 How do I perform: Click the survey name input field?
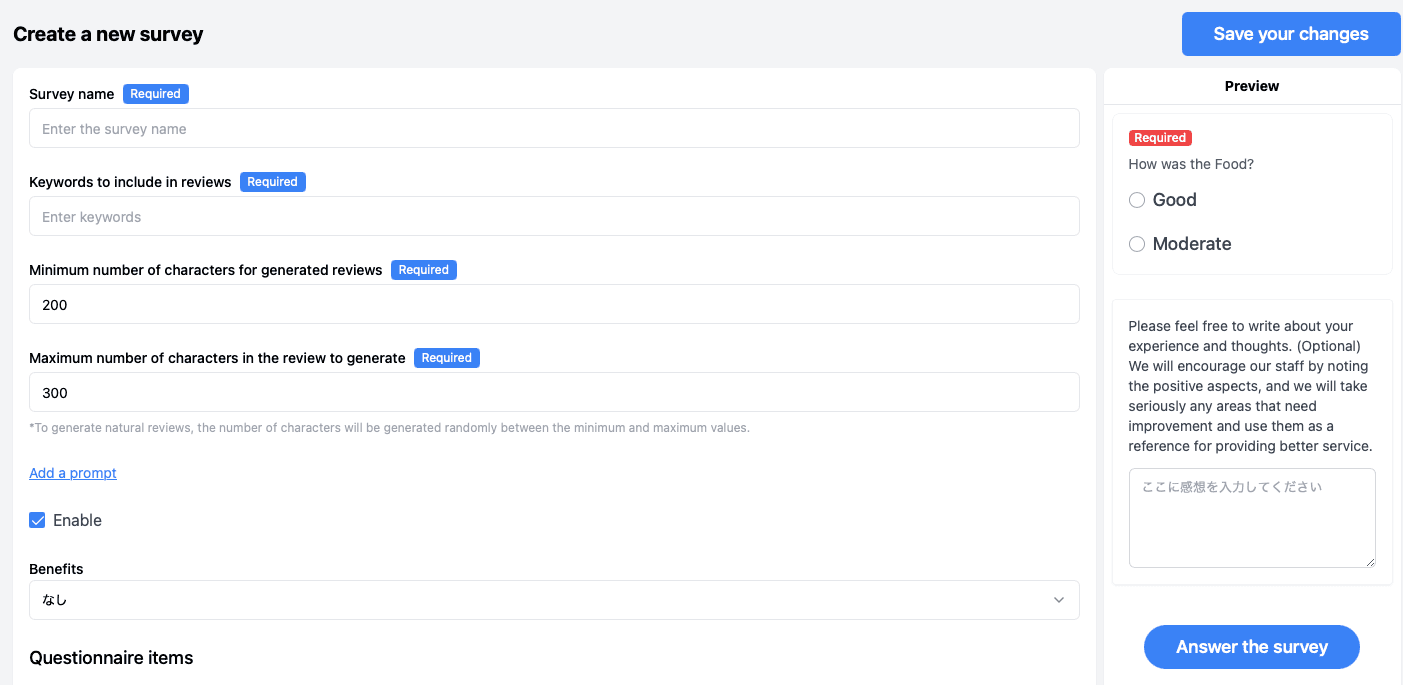[554, 128]
